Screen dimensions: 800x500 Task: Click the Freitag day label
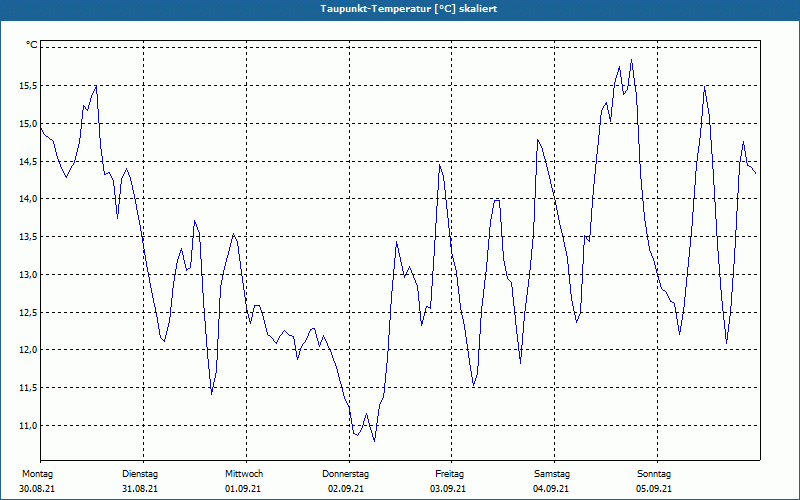[x=449, y=474]
